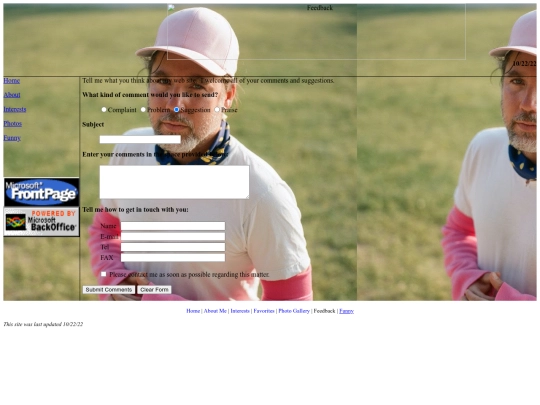Check the 'Please contact me' checkbox
This screenshot has height=405, width=540.
point(103,274)
